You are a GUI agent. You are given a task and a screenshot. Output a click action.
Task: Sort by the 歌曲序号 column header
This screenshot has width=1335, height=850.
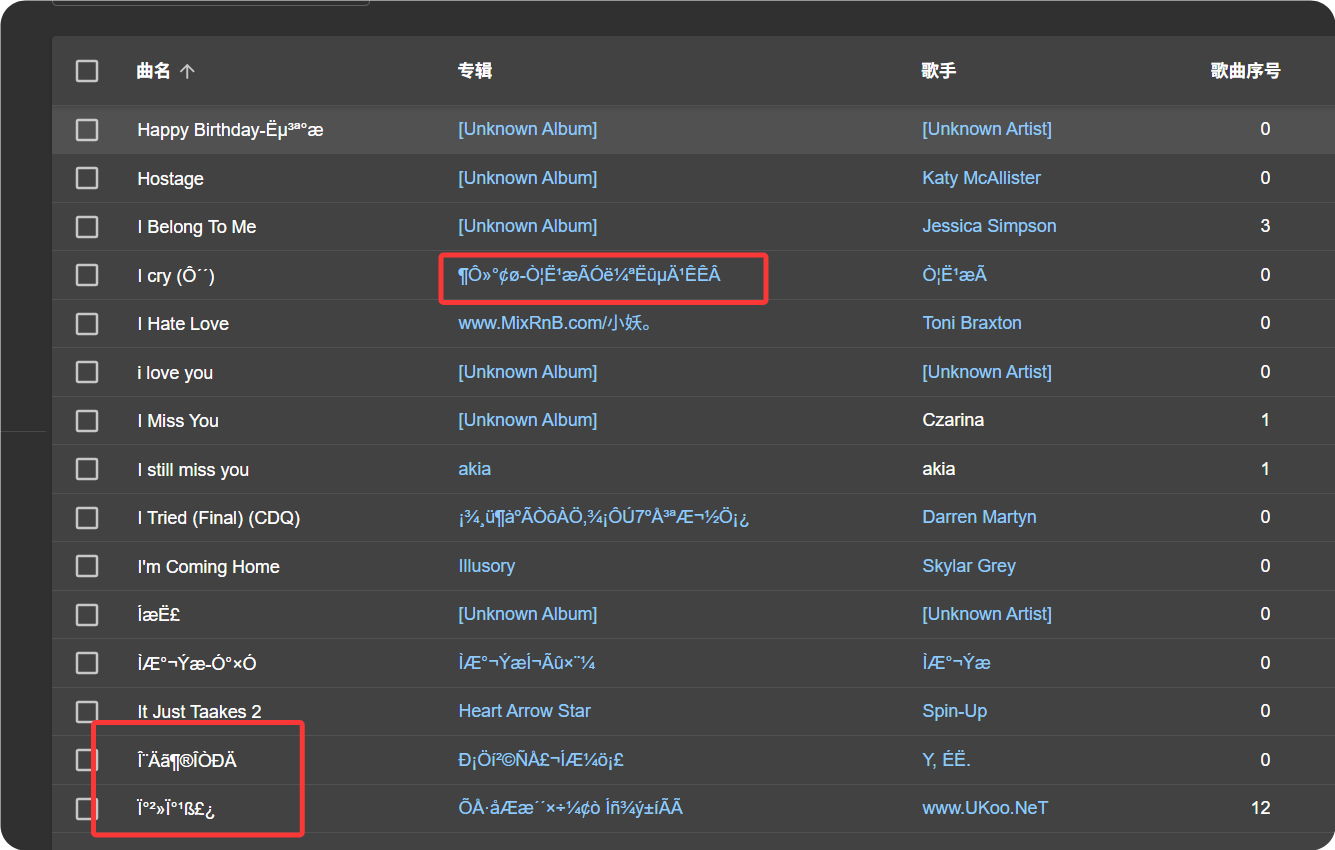point(1245,71)
